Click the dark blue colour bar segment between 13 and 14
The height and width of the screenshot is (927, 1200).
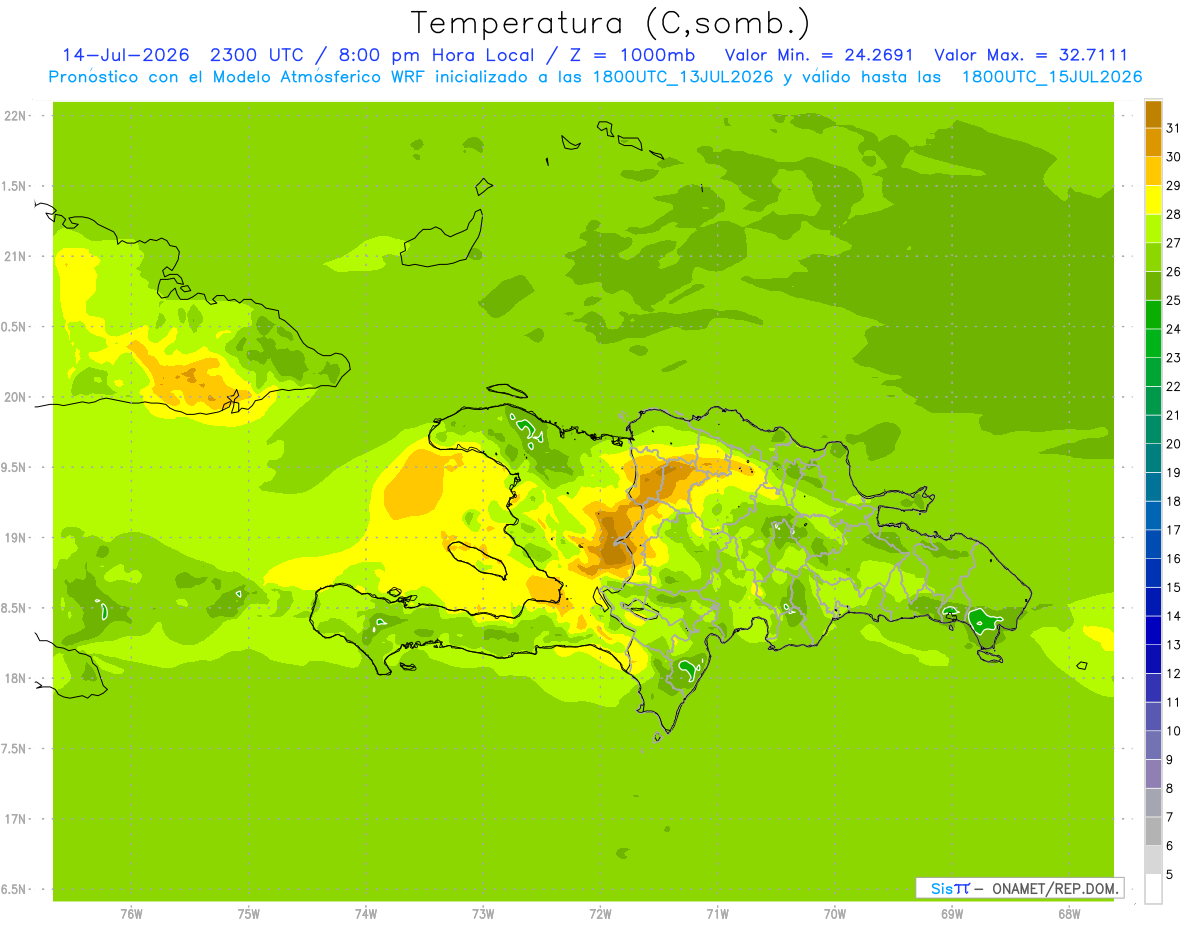pos(1153,630)
